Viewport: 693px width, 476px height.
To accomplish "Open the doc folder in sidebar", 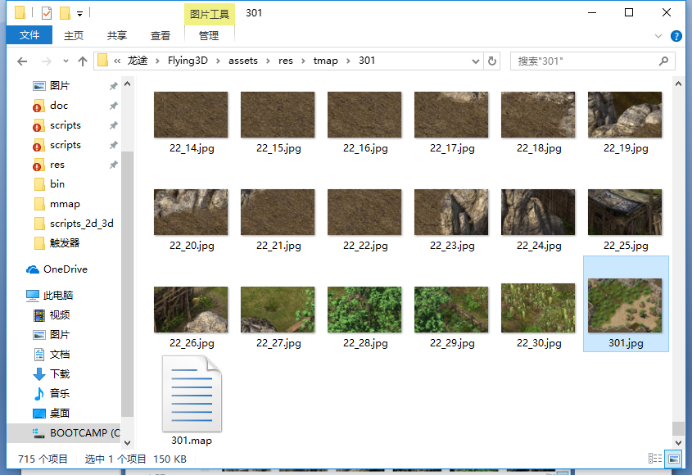I will pos(59,105).
